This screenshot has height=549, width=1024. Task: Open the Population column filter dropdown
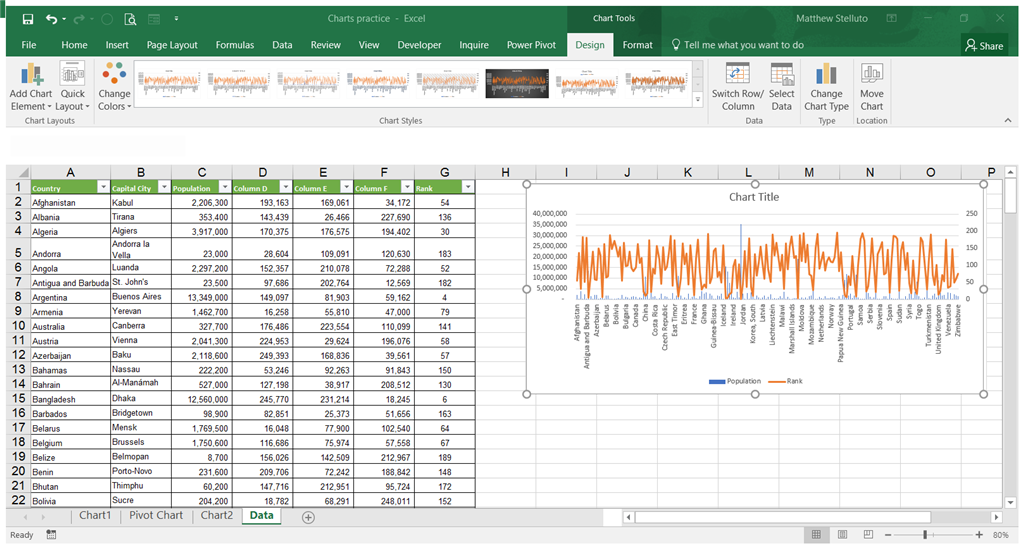click(223, 187)
